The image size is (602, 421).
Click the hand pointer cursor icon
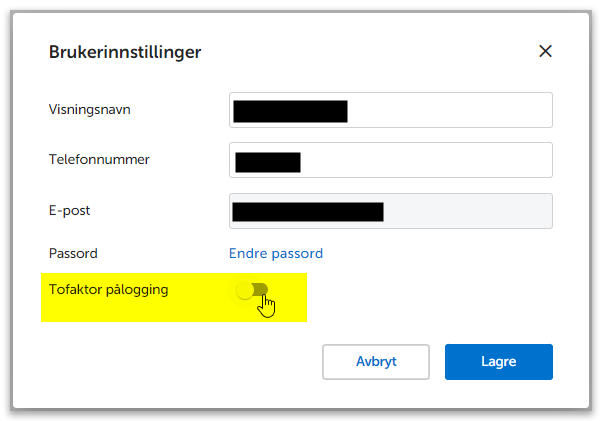tap(266, 304)
